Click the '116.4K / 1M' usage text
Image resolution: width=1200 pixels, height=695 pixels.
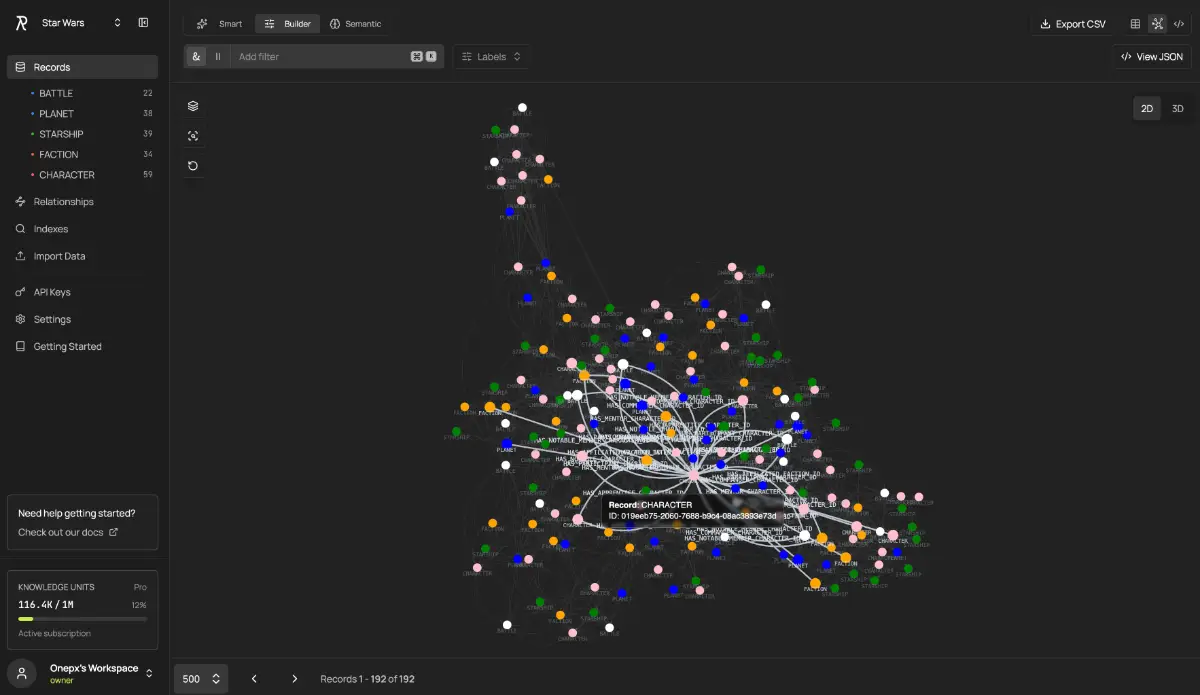(44, 605)
